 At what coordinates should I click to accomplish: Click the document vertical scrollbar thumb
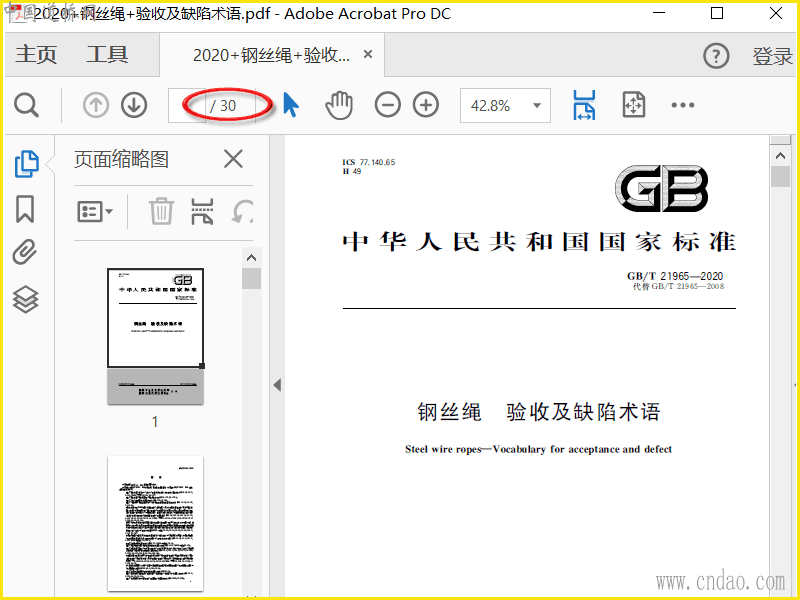point(780,177)
